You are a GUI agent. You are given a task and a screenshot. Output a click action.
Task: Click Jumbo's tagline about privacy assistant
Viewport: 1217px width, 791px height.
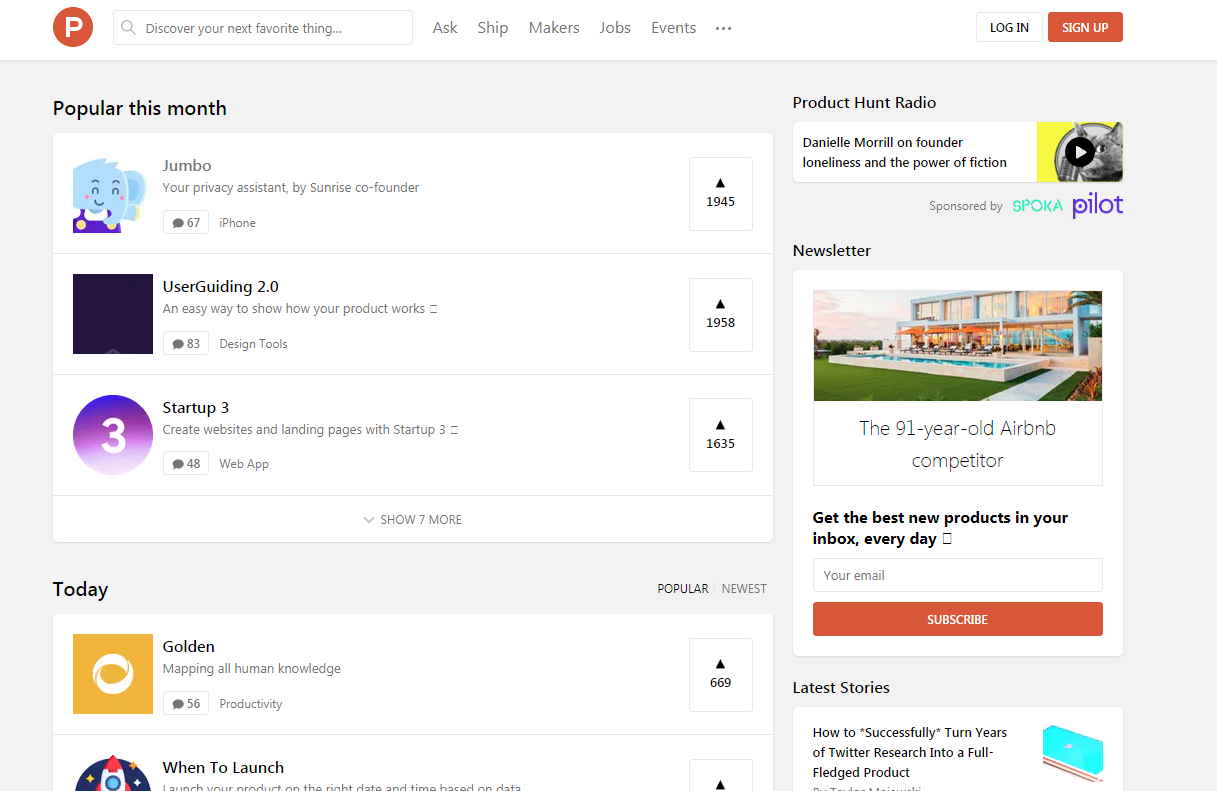pyautogui.click(x=291, y=188)
